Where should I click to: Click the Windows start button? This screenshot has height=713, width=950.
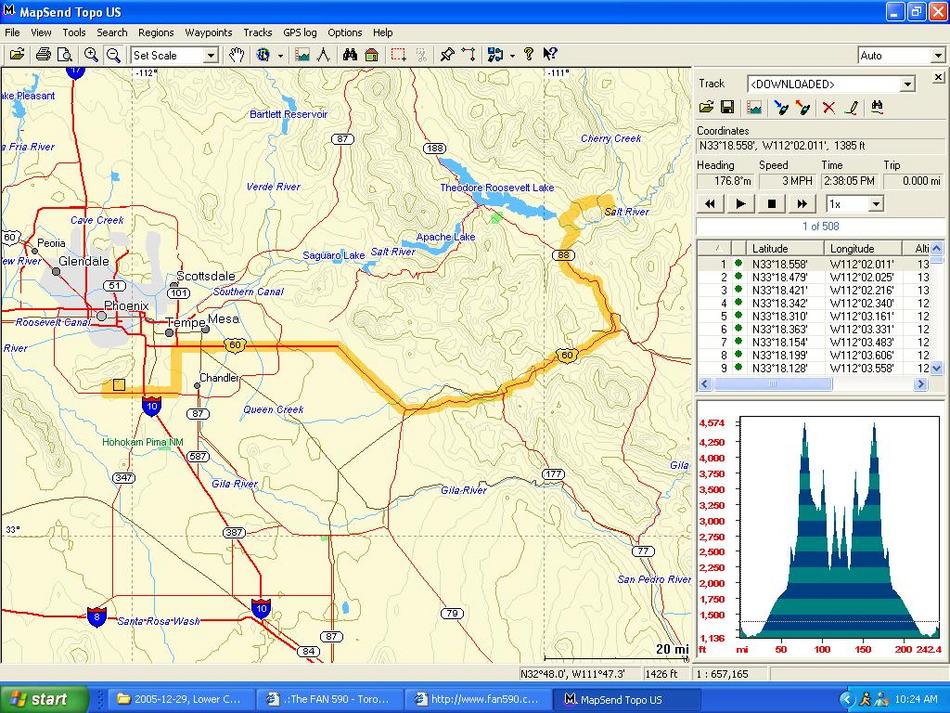pos(44,700)
